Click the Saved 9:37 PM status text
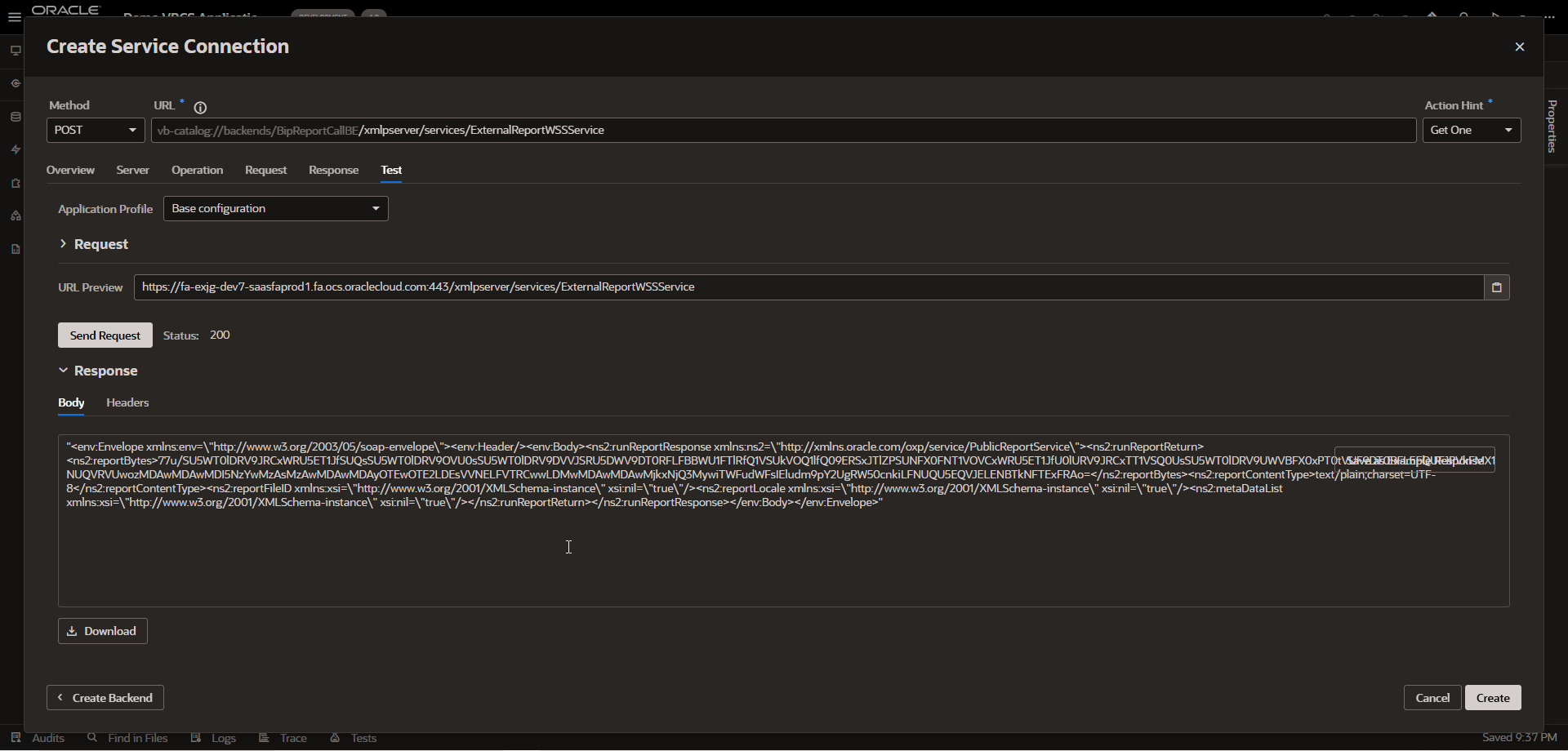The image size is (1568, 751). point(1519,738)
